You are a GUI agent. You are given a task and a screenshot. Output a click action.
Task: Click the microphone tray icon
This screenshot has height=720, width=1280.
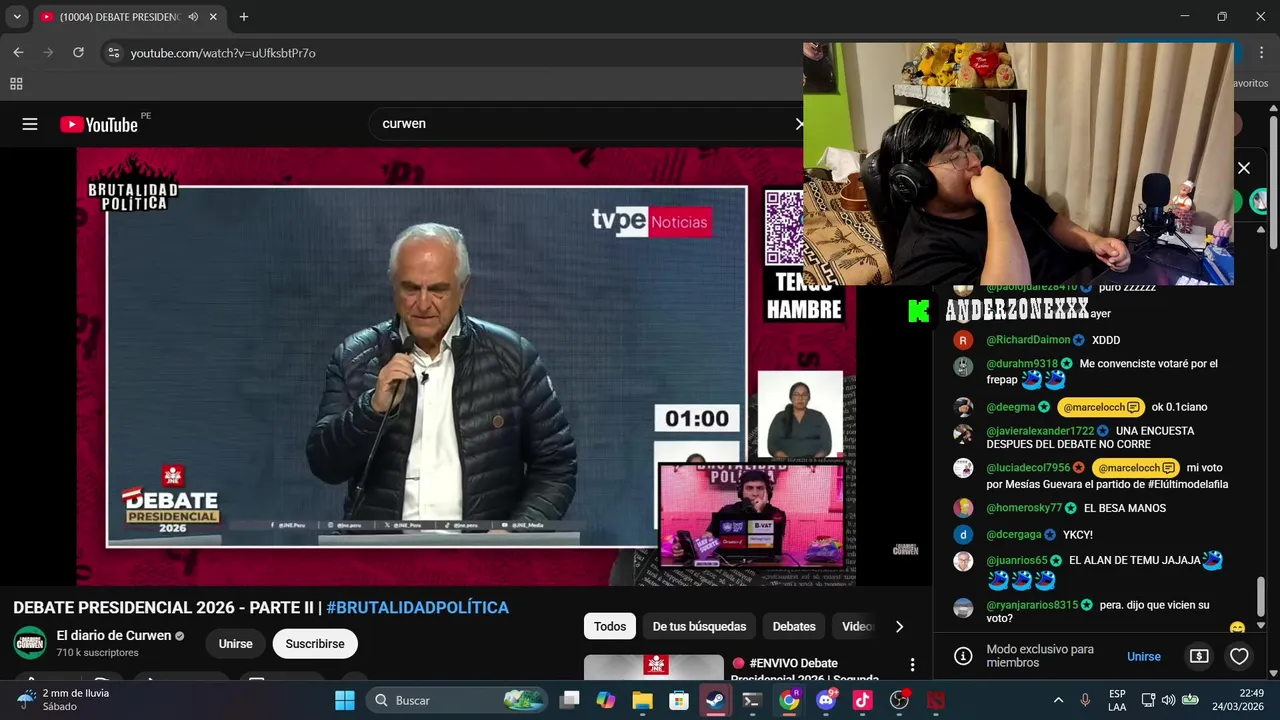(1085, 700)
